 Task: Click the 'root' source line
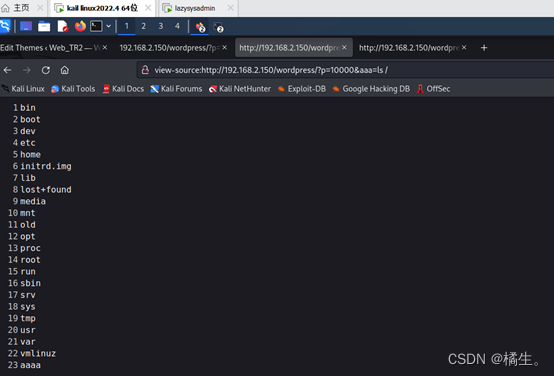point(30,259)
